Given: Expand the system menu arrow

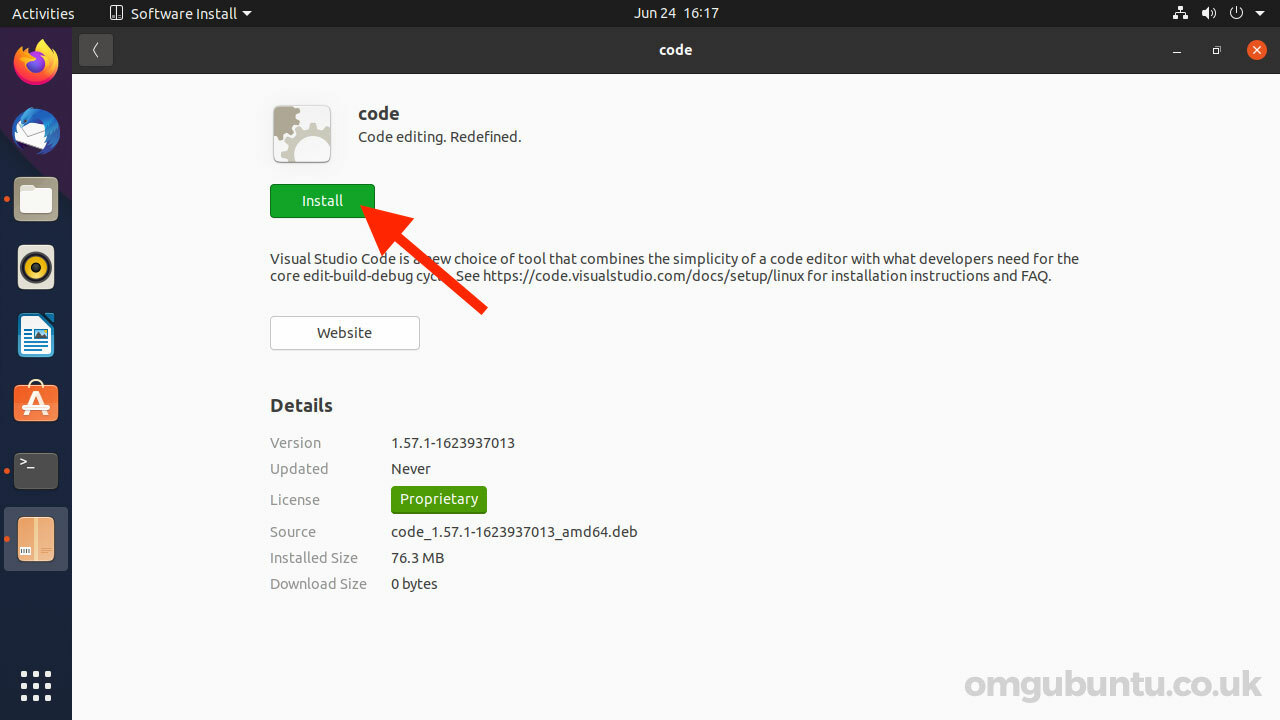Looking at the screenshot, I should point(1259,14).
